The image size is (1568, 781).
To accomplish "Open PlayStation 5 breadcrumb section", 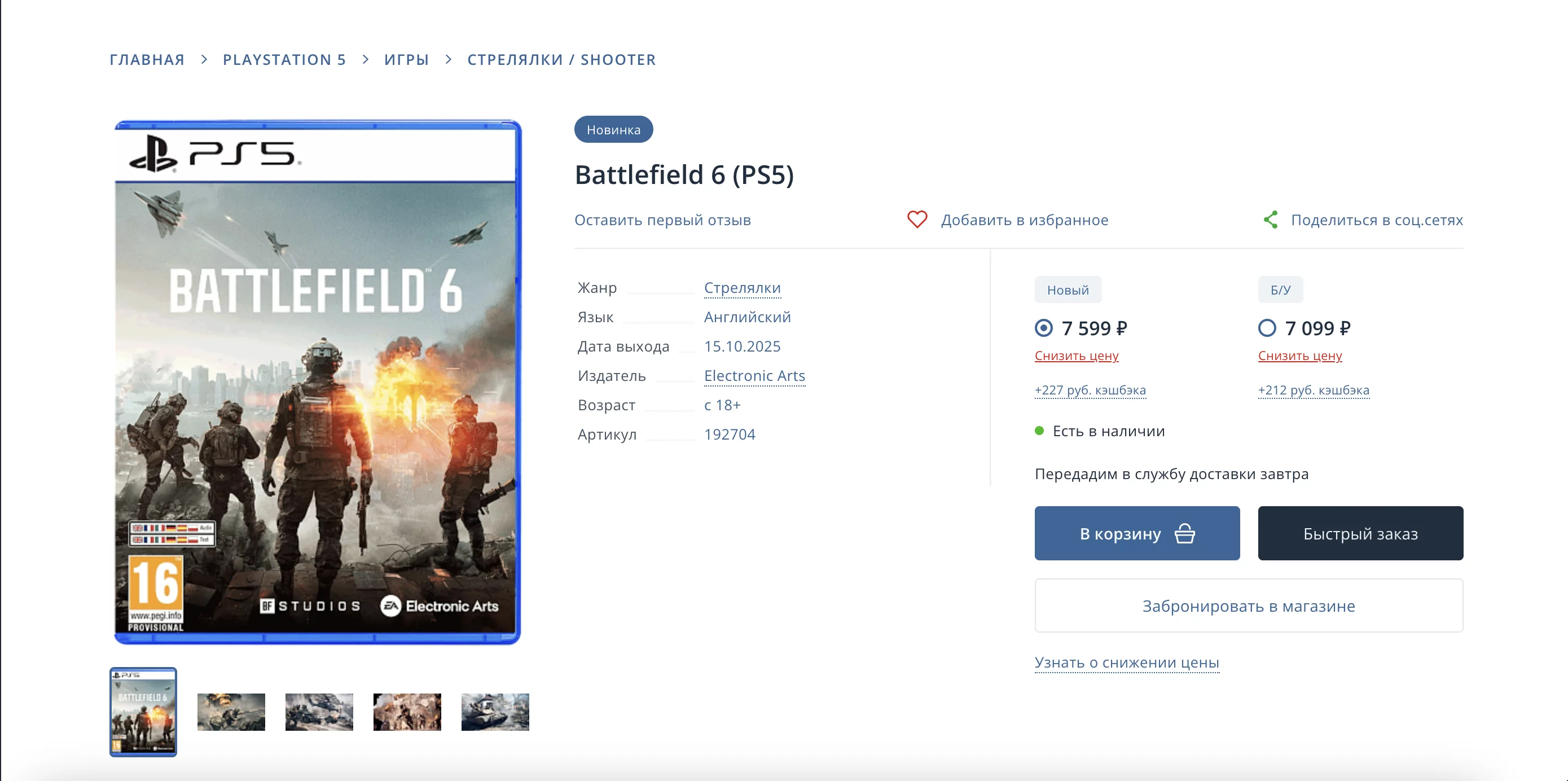I will [x=284, y=60].
